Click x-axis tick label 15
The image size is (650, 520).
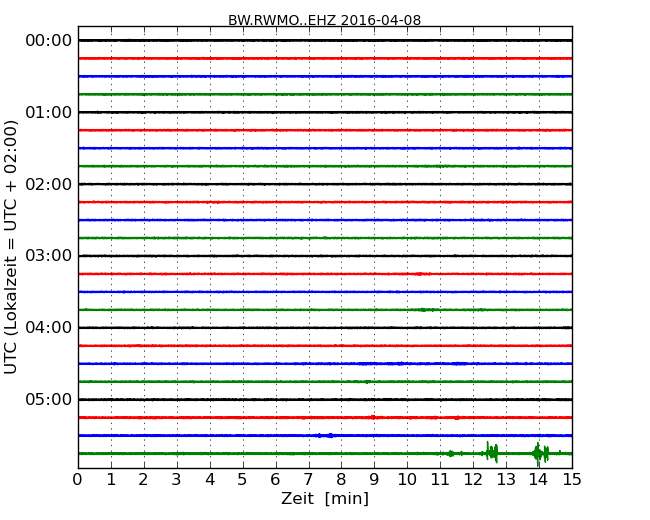pos(572,479)
